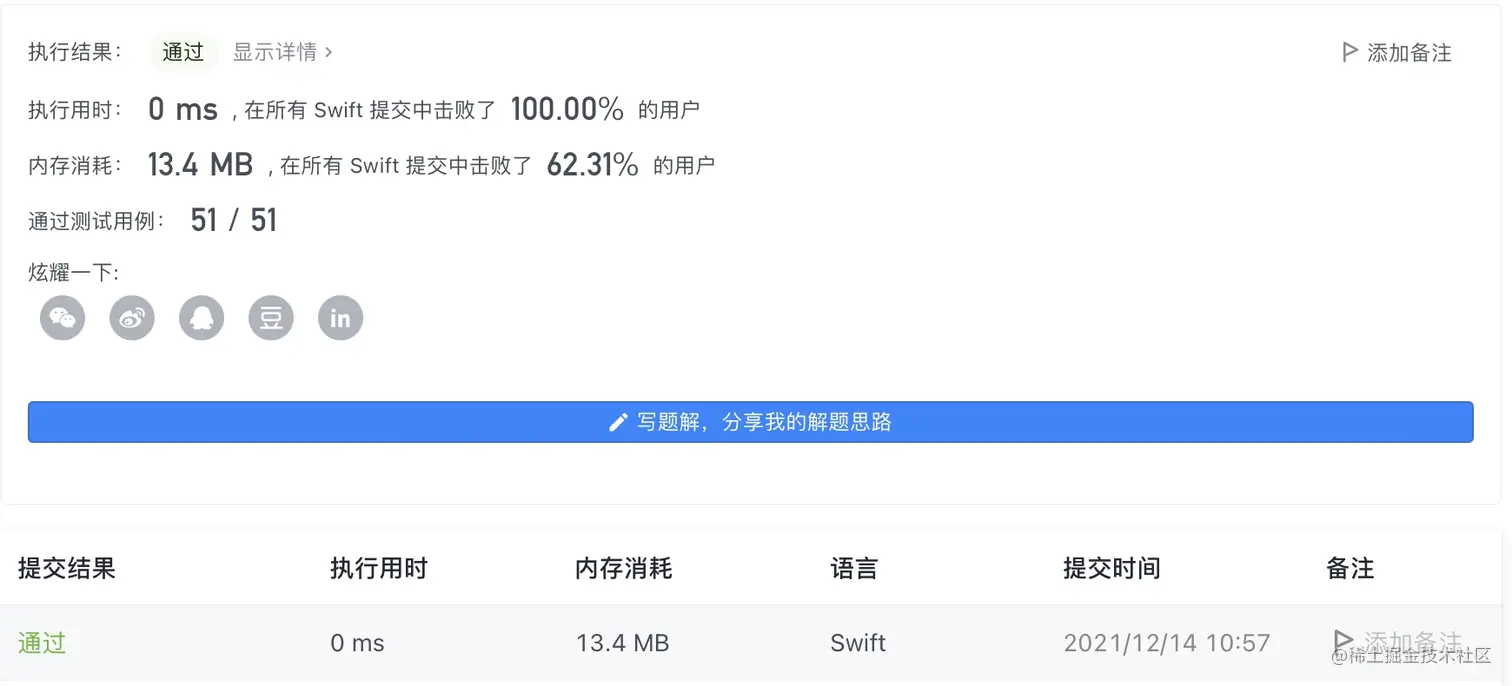Image resolution: width=1512 pixels, height=686 pixels.
Task: Click the flag icon beside top 添加备注
Action: pos(1349,52)
